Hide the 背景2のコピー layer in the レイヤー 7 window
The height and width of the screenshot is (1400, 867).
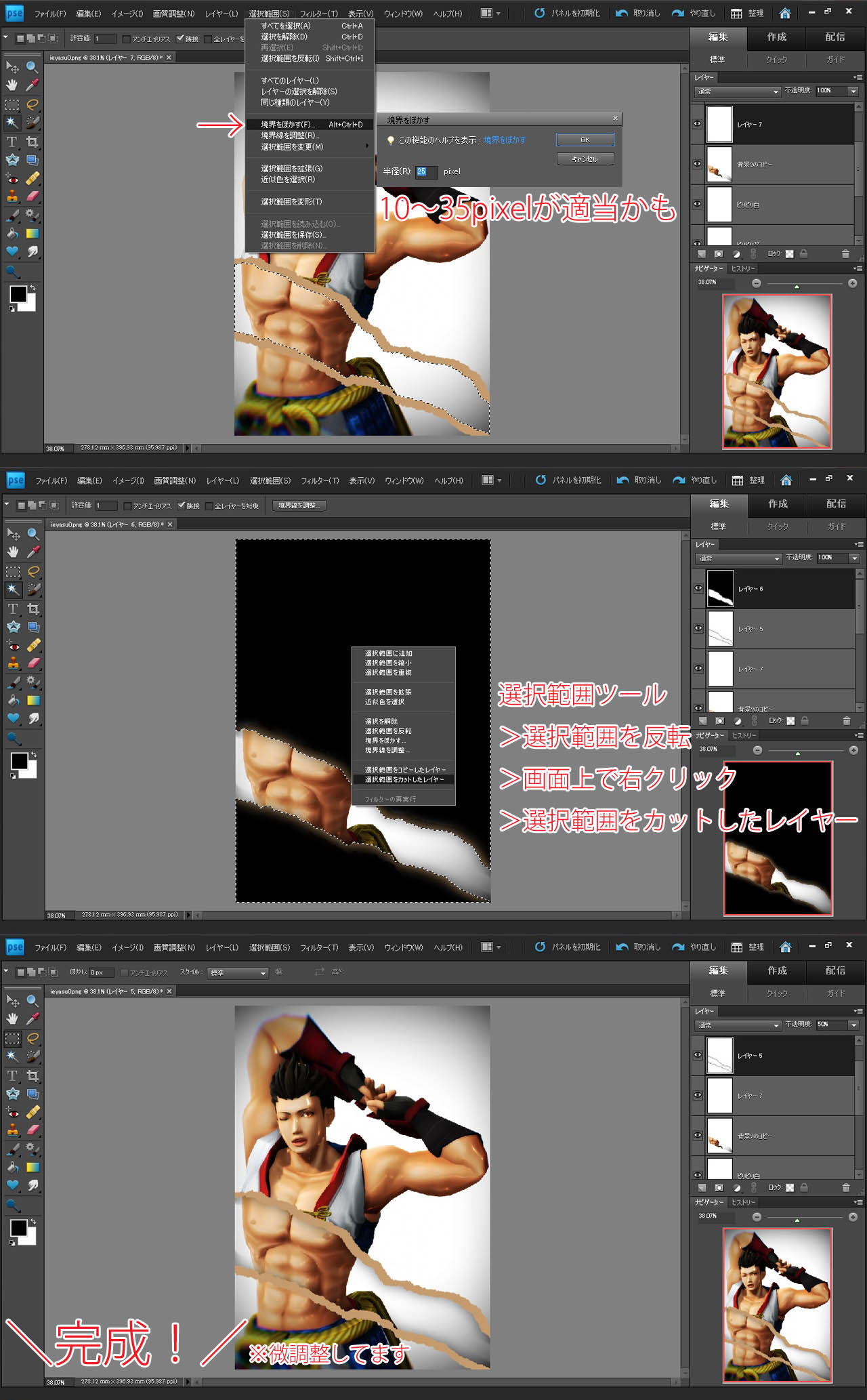(x=697, y=164)
